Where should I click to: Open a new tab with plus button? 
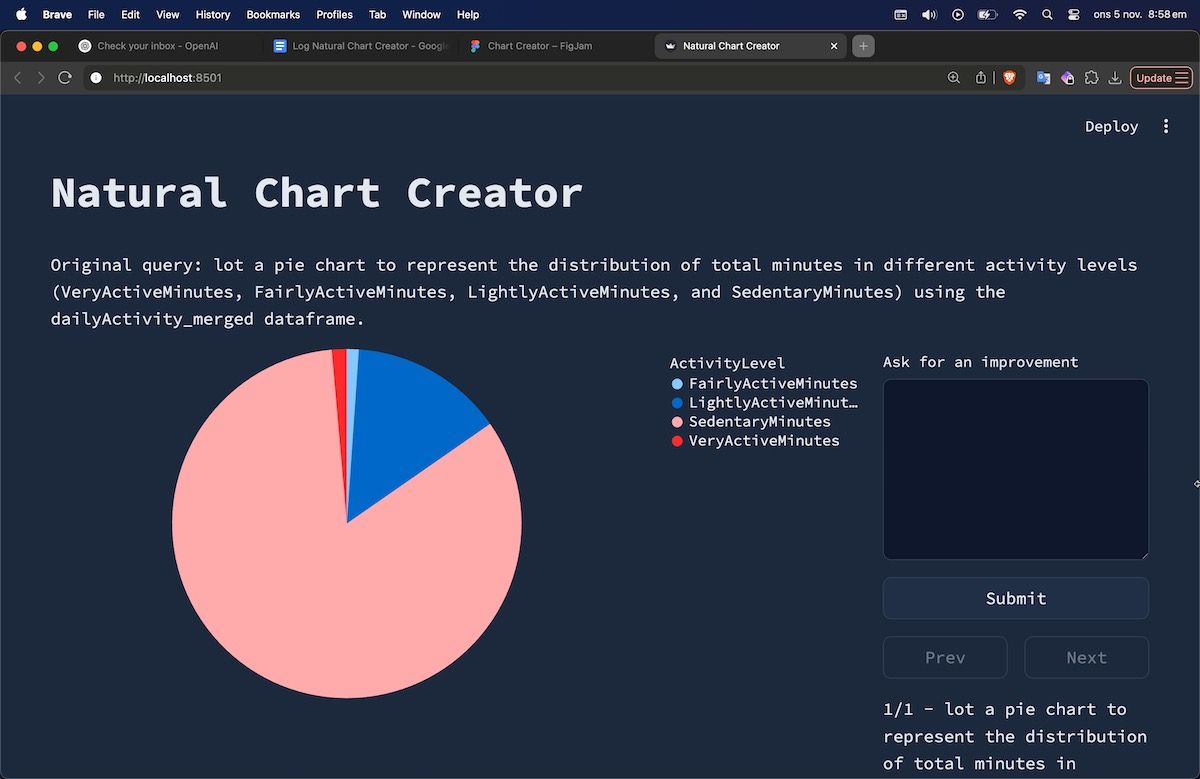pyautogui.click(x=864, y=46)
